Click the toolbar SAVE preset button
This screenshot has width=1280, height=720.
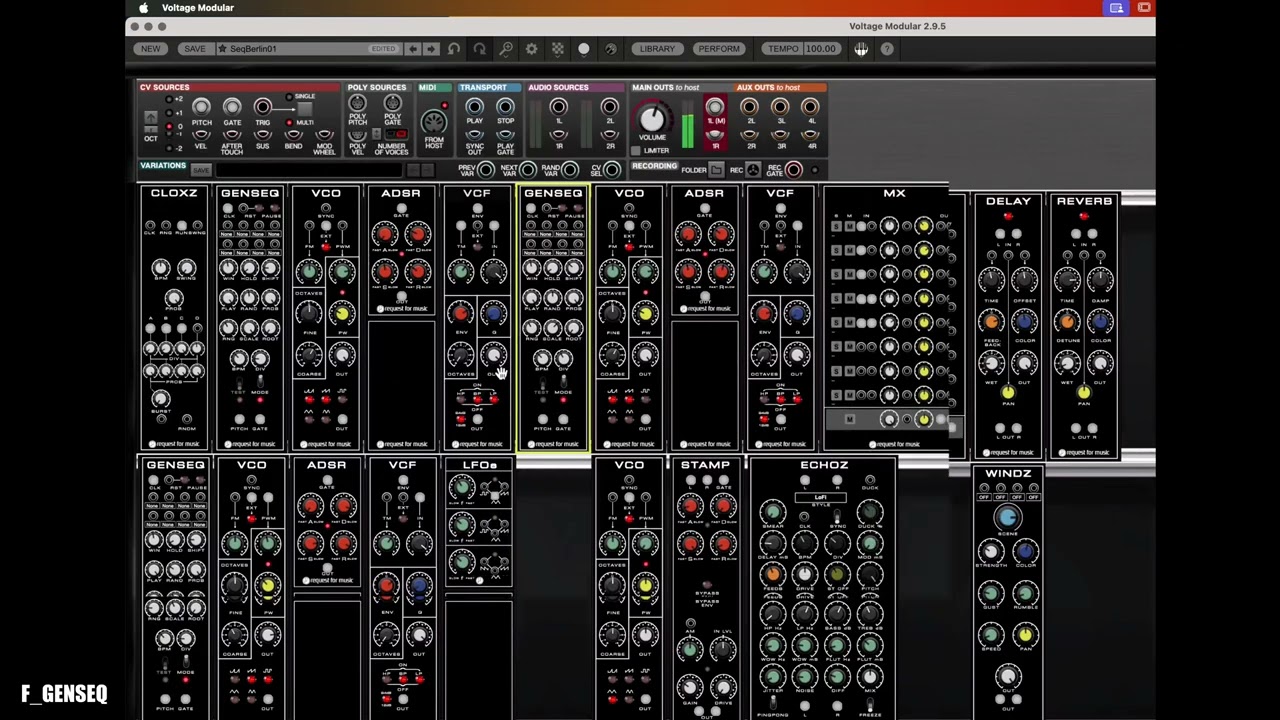click(x=194, y=49)
